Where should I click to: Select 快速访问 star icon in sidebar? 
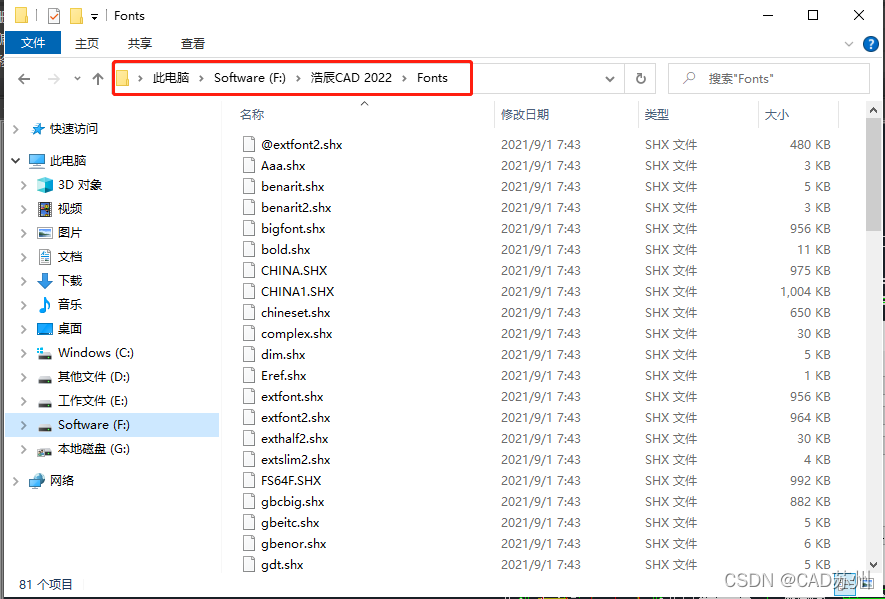(x=37, y=129)
